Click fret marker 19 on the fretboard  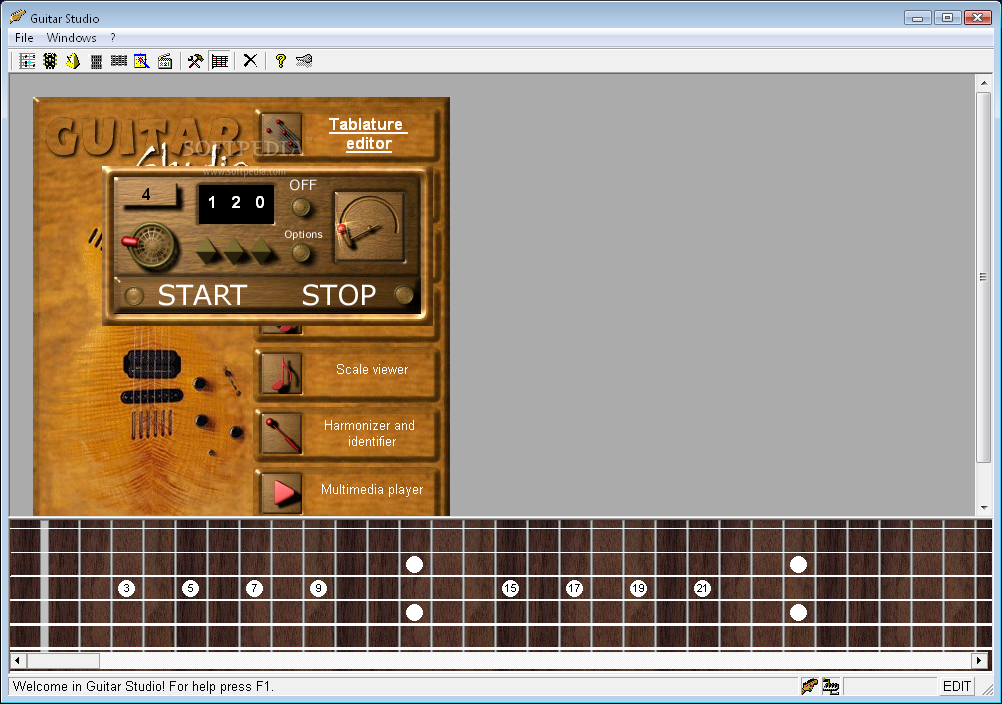pyautogui.click(x=638, y=588)
